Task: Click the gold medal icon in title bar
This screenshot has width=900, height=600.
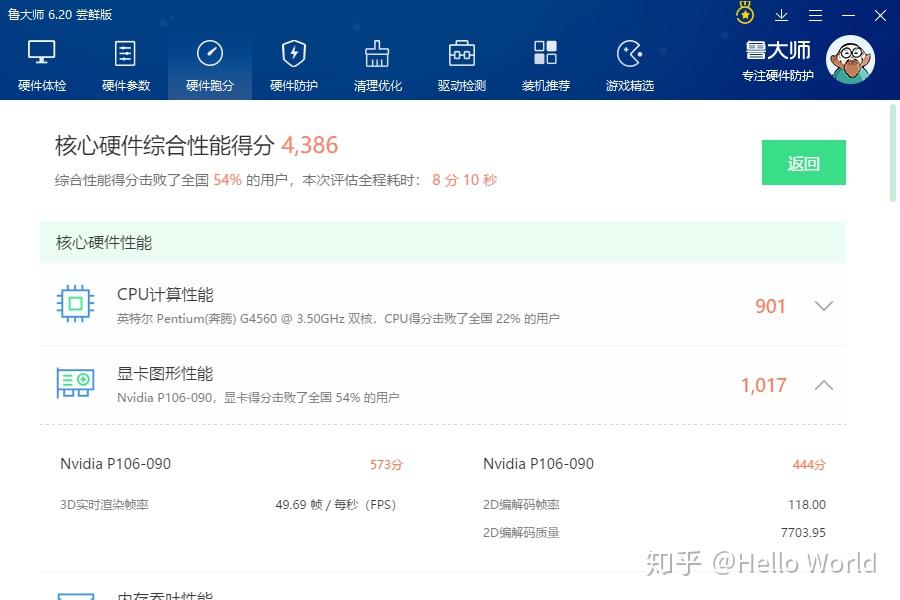Action: [x=745, y=14]
